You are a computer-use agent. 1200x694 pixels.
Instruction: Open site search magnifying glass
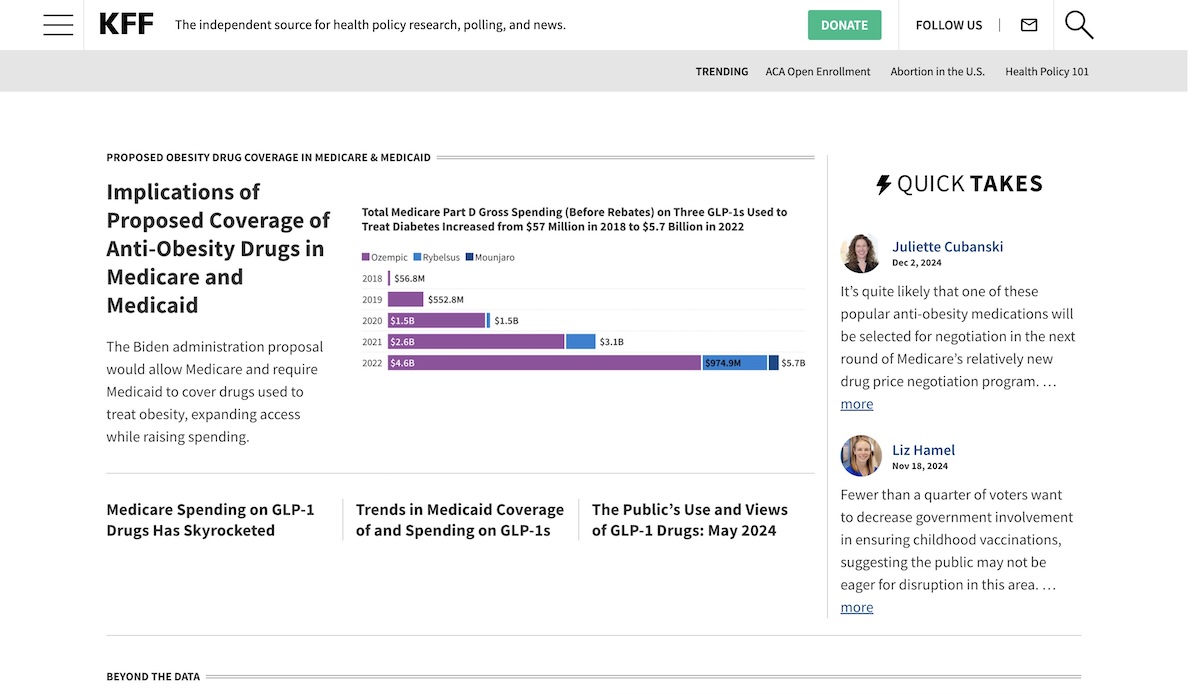click(1079, 25)
